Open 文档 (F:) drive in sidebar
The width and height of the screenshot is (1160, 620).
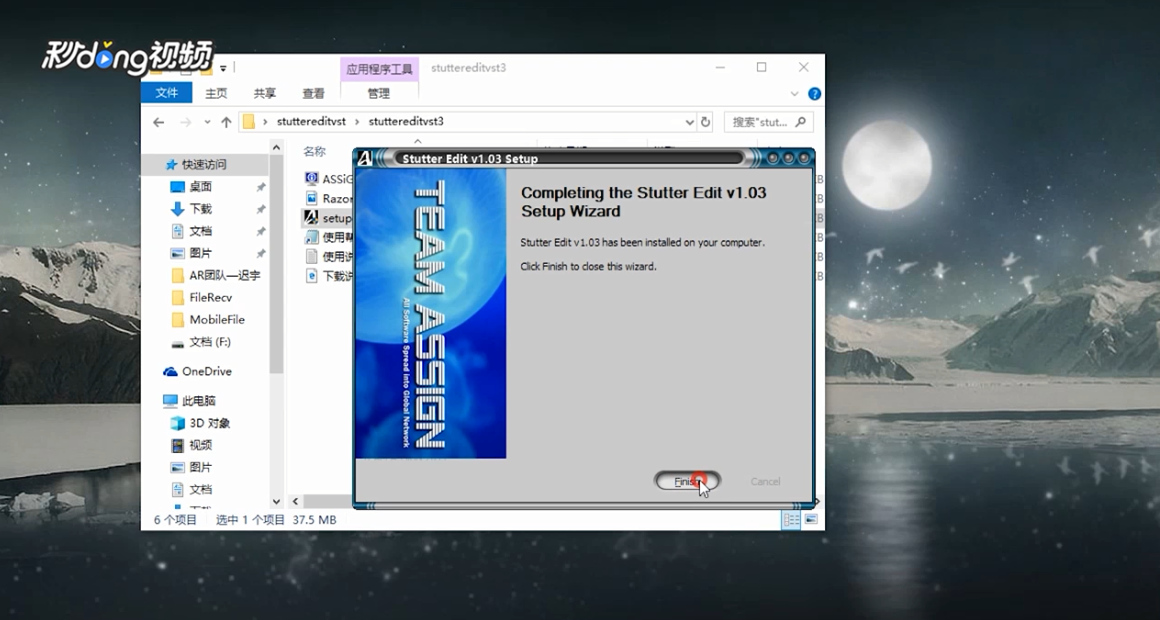[210, 342]
